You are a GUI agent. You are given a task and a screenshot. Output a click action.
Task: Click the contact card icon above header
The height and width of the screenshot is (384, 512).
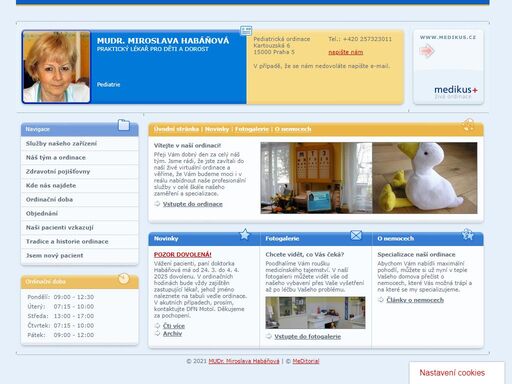tap(246, 31)
